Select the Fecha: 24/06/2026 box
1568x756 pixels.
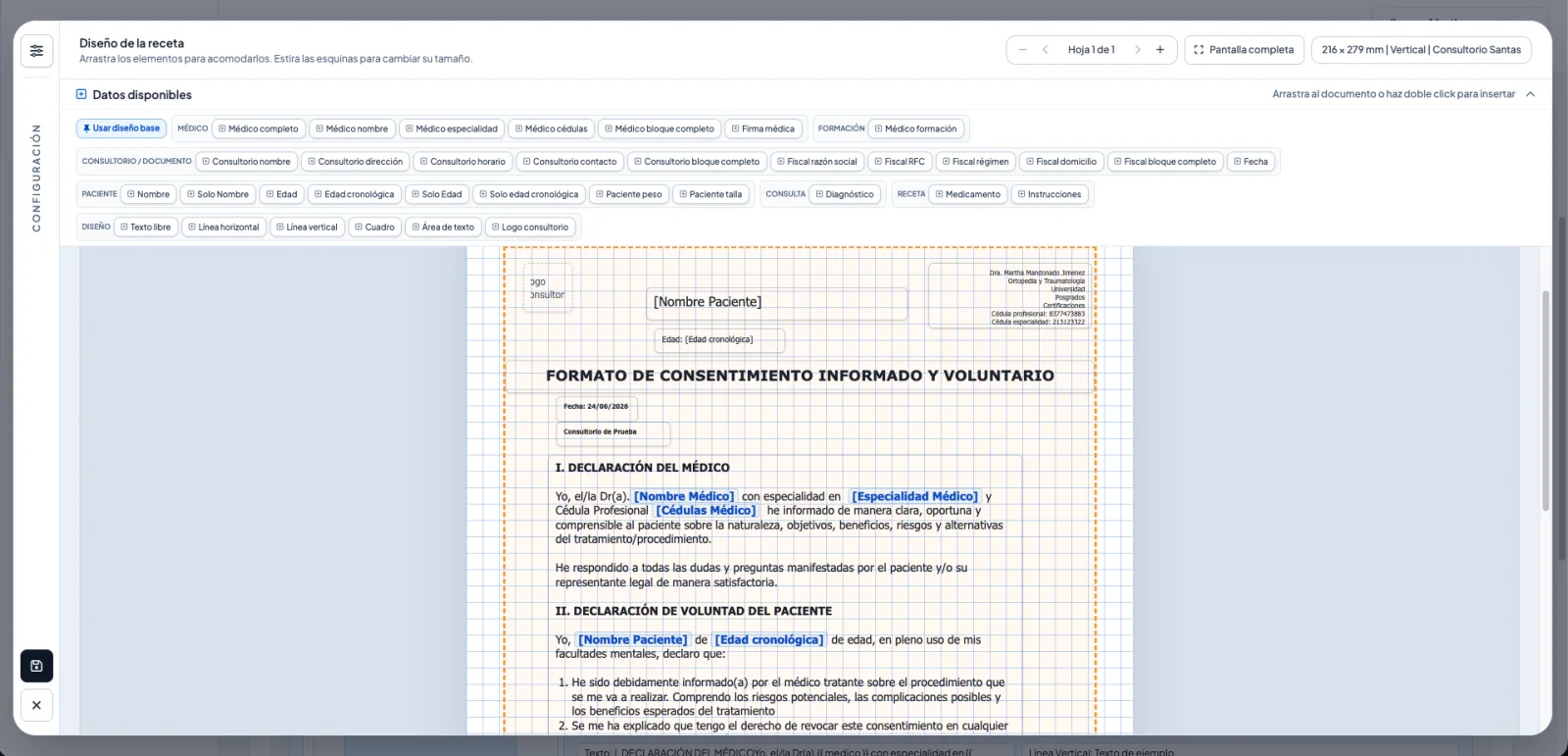(x=597, y=408)
